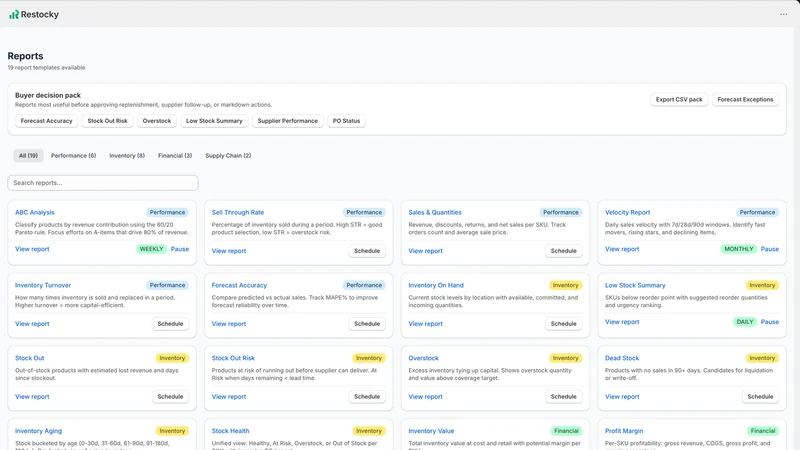Select Stock Out Risk chip in Buyer decision pack

(108, 121)
